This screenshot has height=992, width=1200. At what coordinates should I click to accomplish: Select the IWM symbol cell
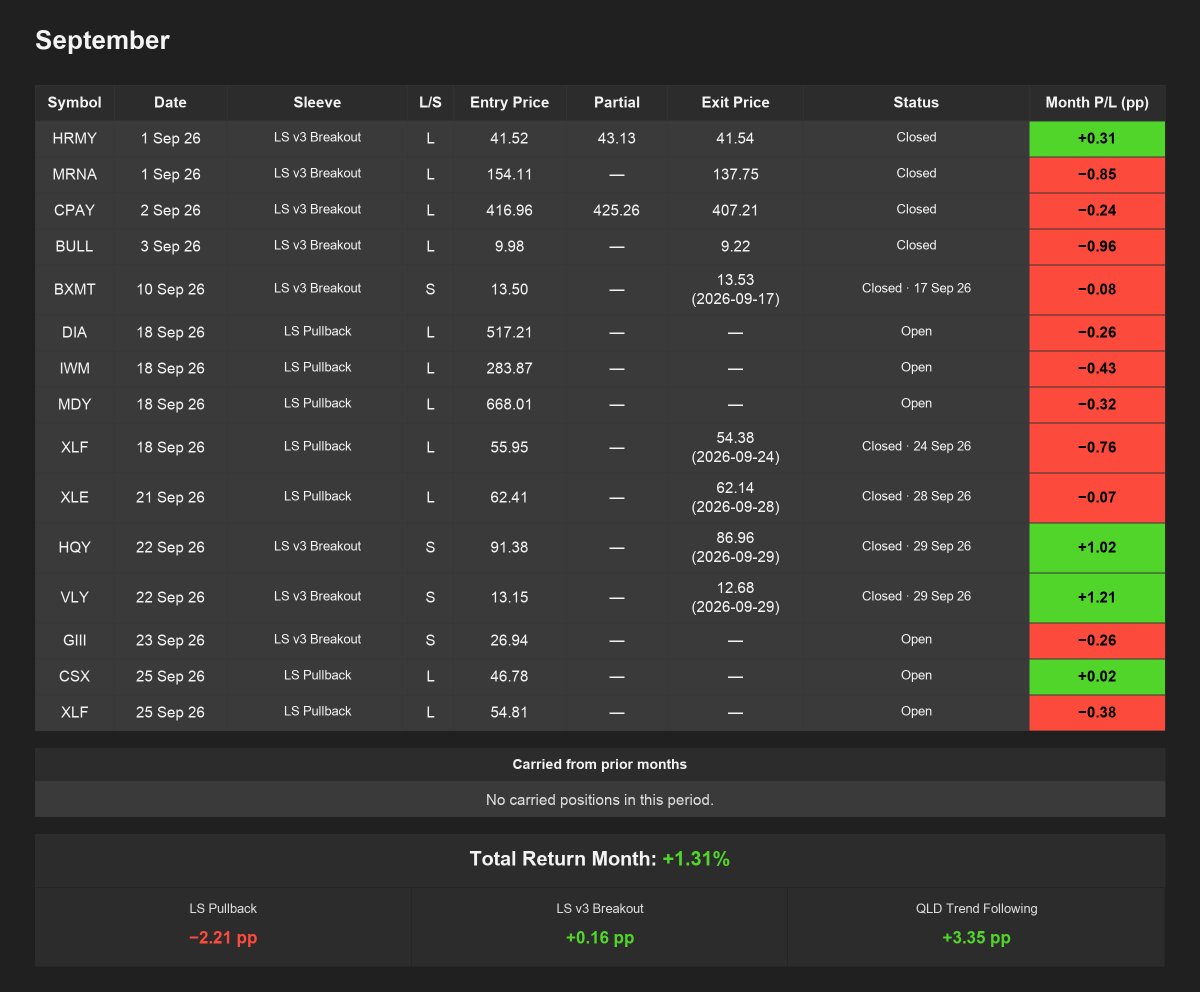[75, 368]
